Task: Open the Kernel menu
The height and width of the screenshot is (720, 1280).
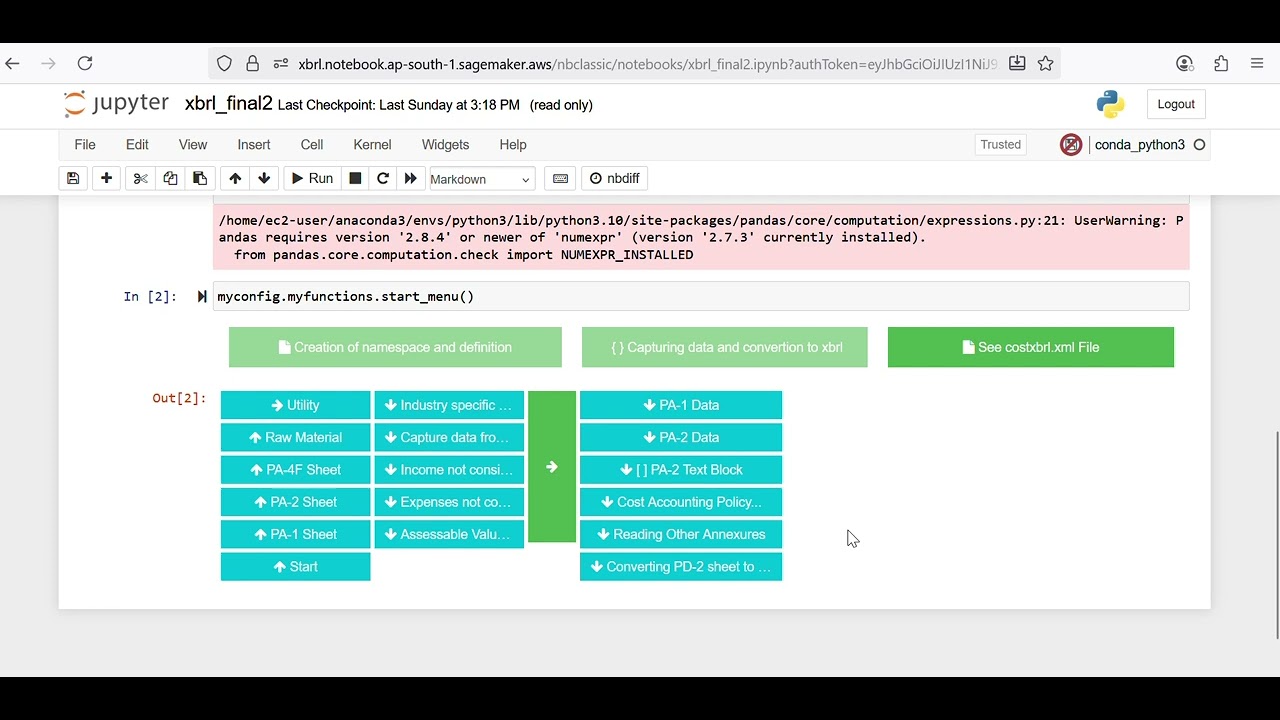Action: point(372,145)
